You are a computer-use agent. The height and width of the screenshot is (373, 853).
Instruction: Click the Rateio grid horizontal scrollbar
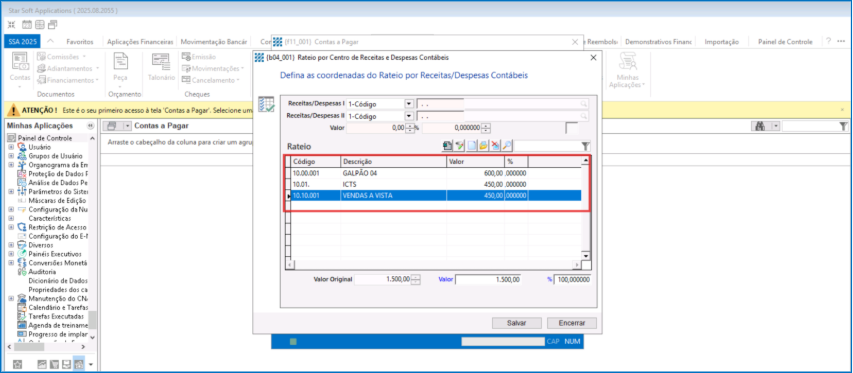434,264
